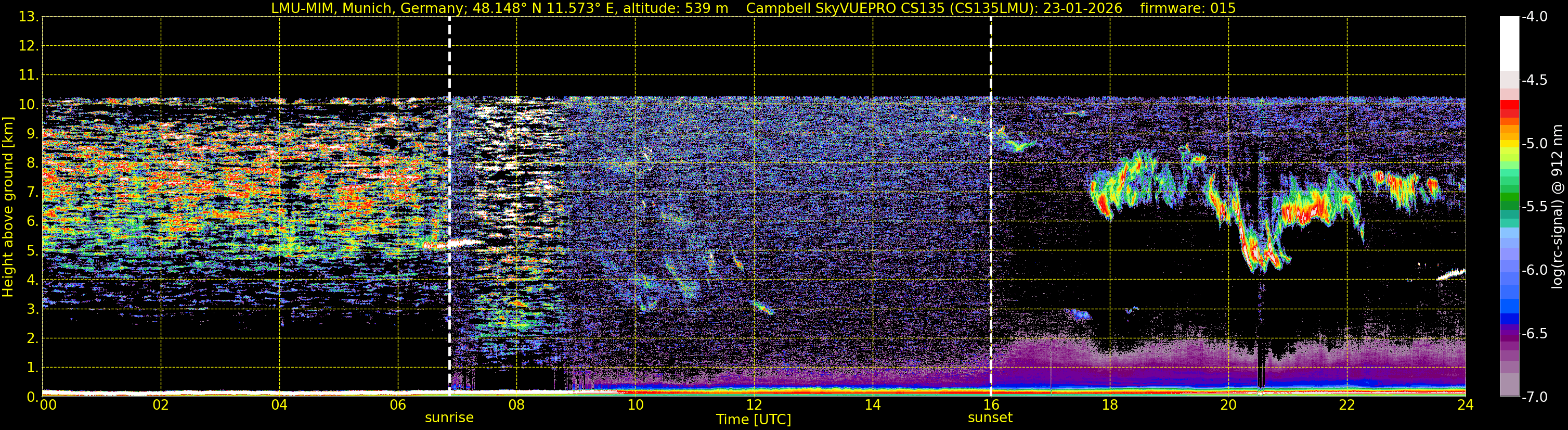Click the '-6.5' colorbar tick label
1568x430 pixels.
point(1535,334)
